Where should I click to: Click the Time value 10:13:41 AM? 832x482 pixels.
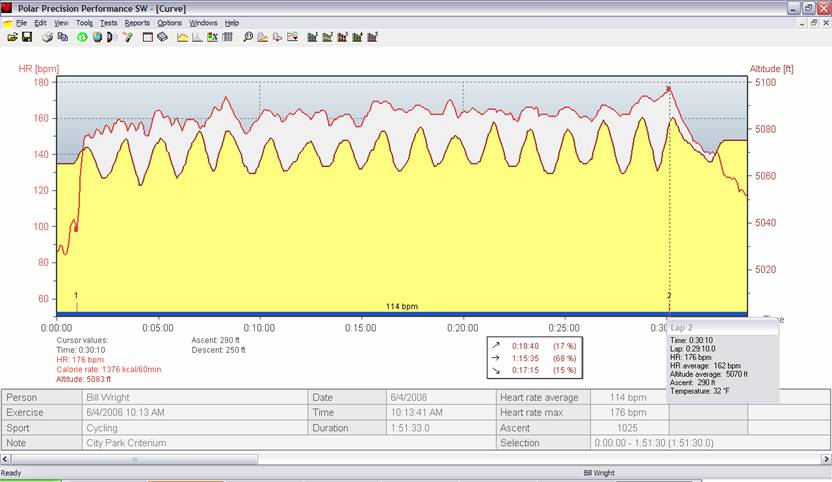417,412
